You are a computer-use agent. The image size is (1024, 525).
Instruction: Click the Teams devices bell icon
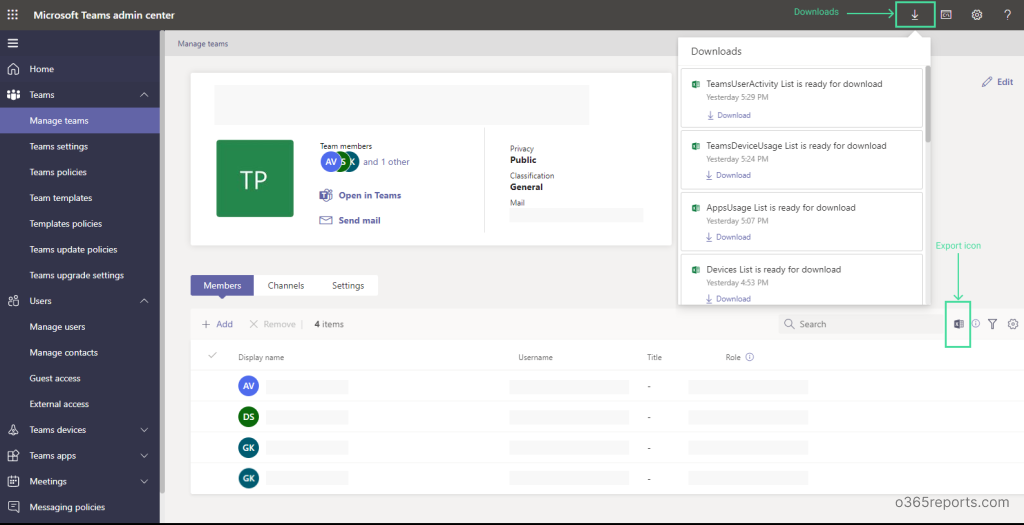(13, 430)
